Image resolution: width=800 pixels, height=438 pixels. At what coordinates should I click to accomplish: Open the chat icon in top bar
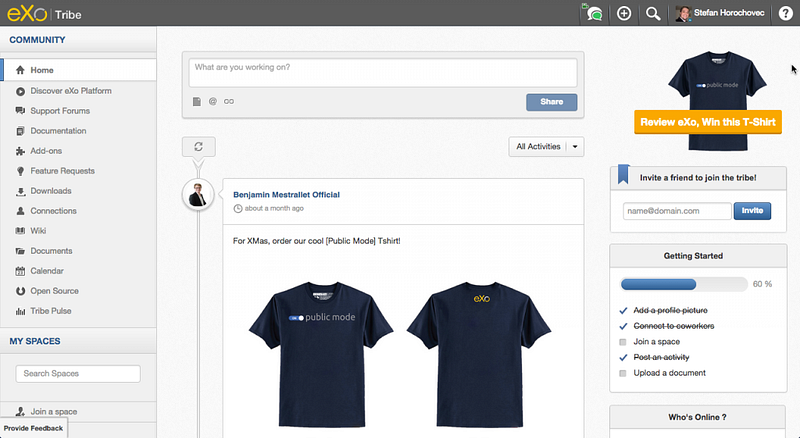pos(593,13)
